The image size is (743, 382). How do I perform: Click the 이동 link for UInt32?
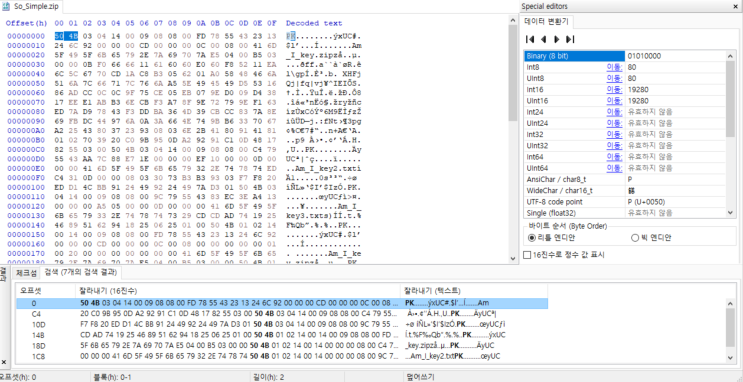click(614, 146)
